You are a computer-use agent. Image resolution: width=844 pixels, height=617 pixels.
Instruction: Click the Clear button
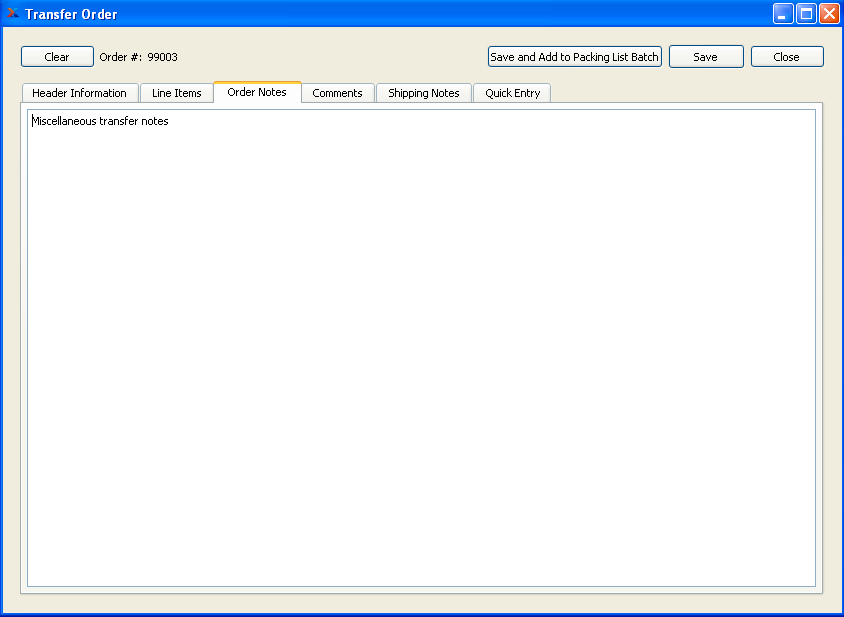click(x=56, y=56)
